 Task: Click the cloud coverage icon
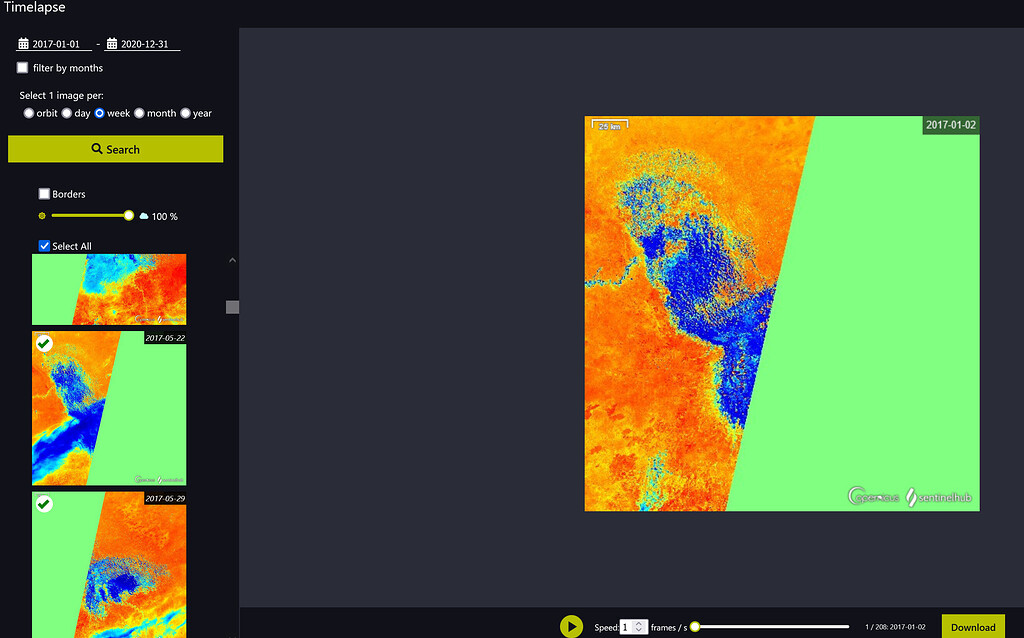click(144, 216)
